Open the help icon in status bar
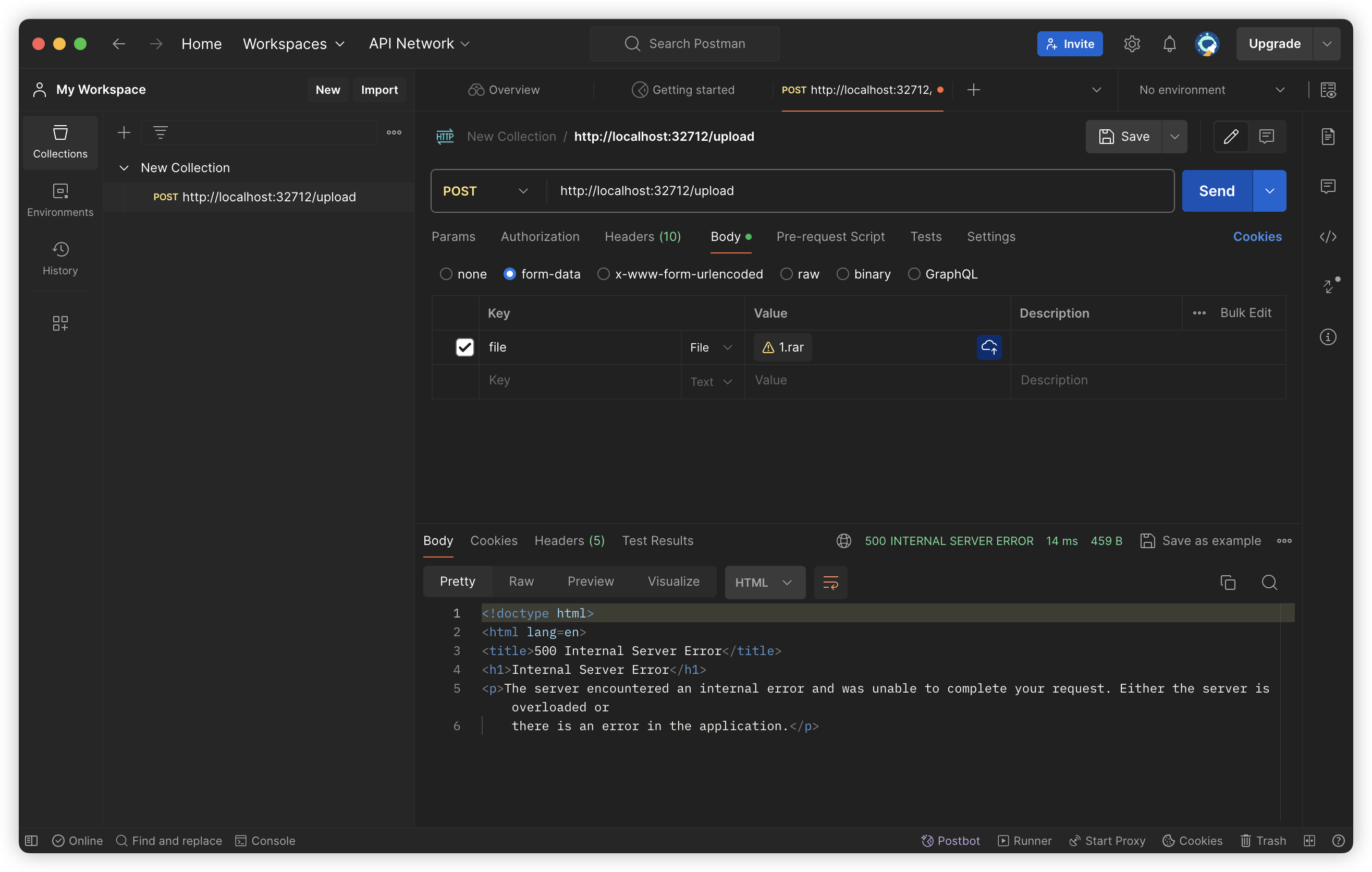This screenshot has width=1372, height=872. point(1339,840)
